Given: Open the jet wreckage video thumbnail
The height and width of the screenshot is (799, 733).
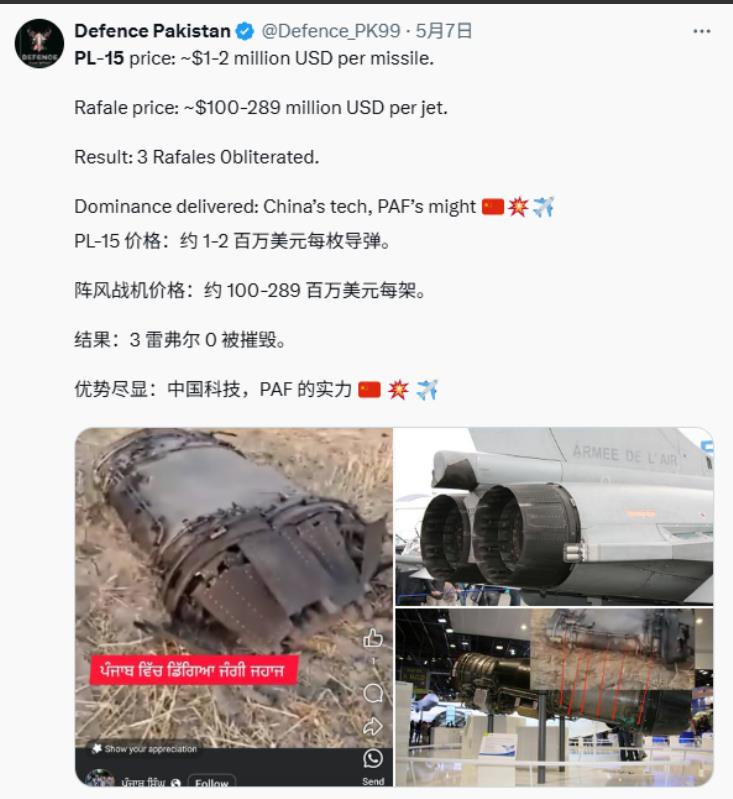Looking at the screenshot, I should 234,607.
